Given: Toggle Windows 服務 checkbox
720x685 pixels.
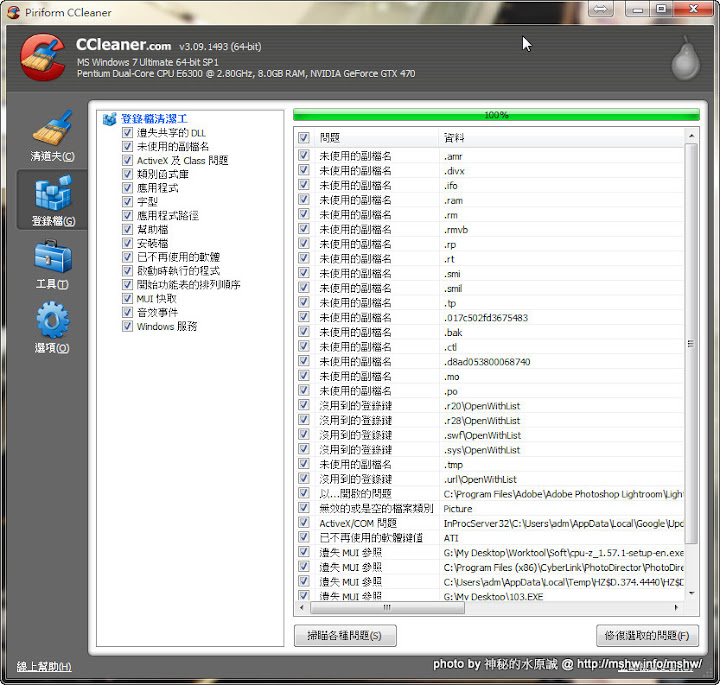Looking at the screenshot, I should coord(127,326).
